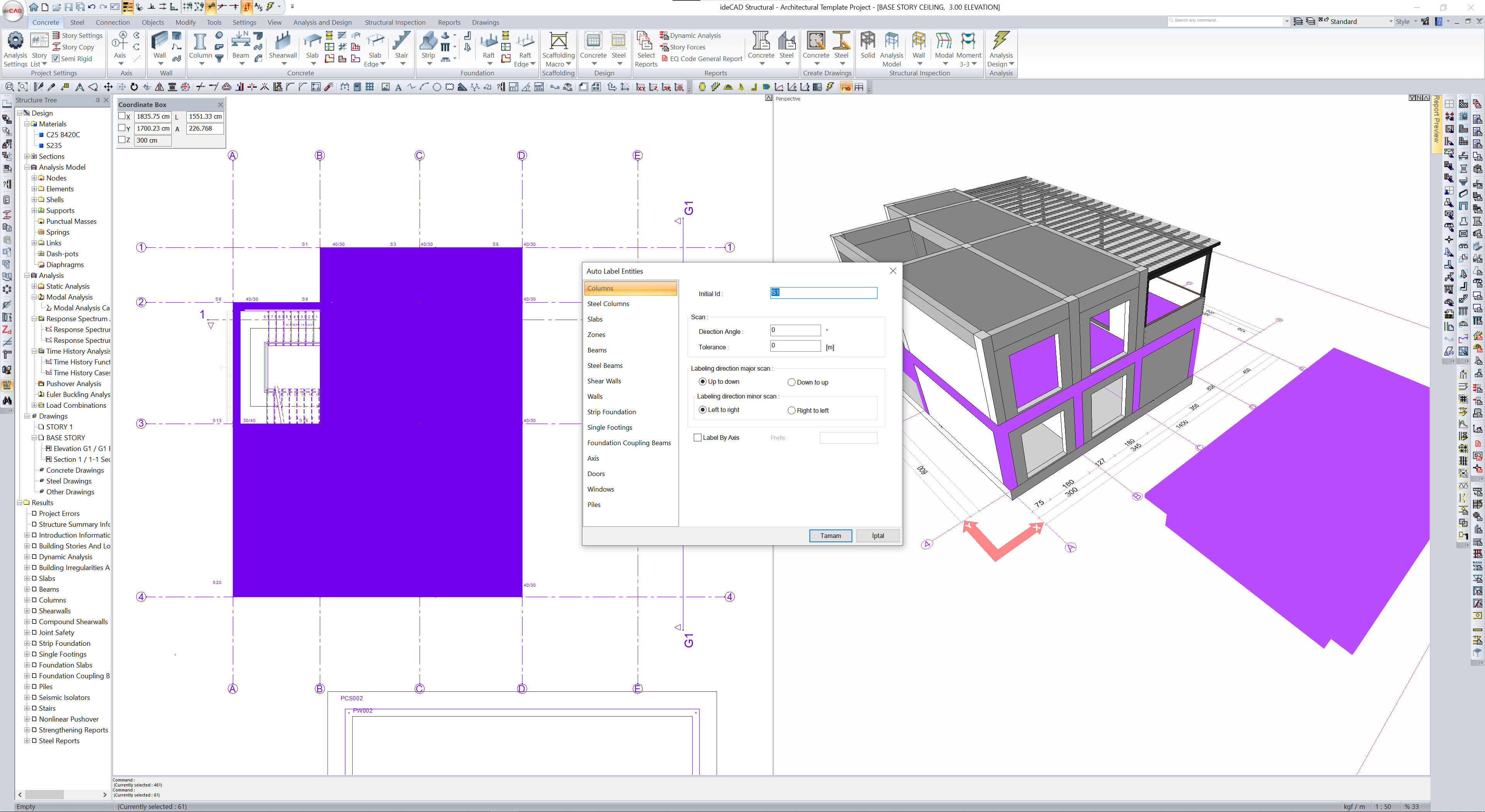Click the Direction Angle input field
Viewport: 1485px width, 812px height.
pos(795,330)
